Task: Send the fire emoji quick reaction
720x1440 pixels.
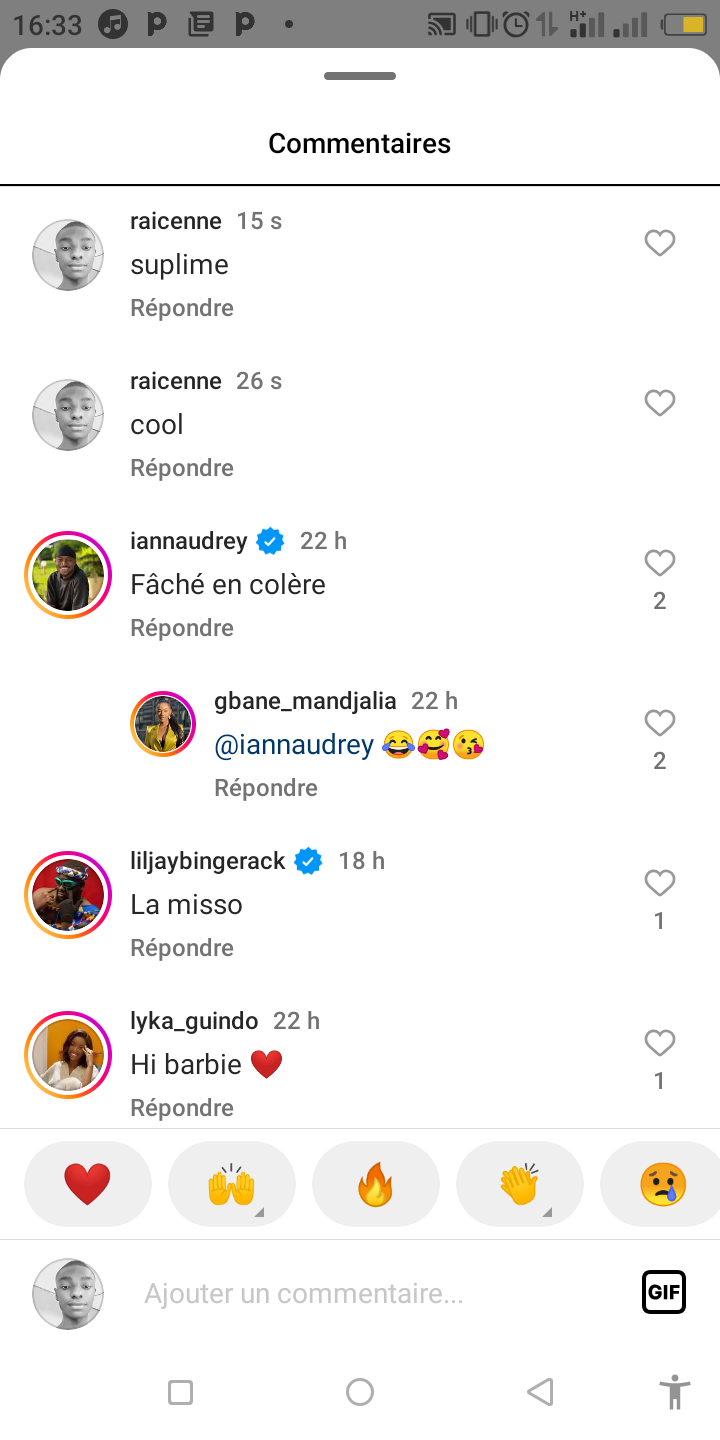Action: [376, 1185]
